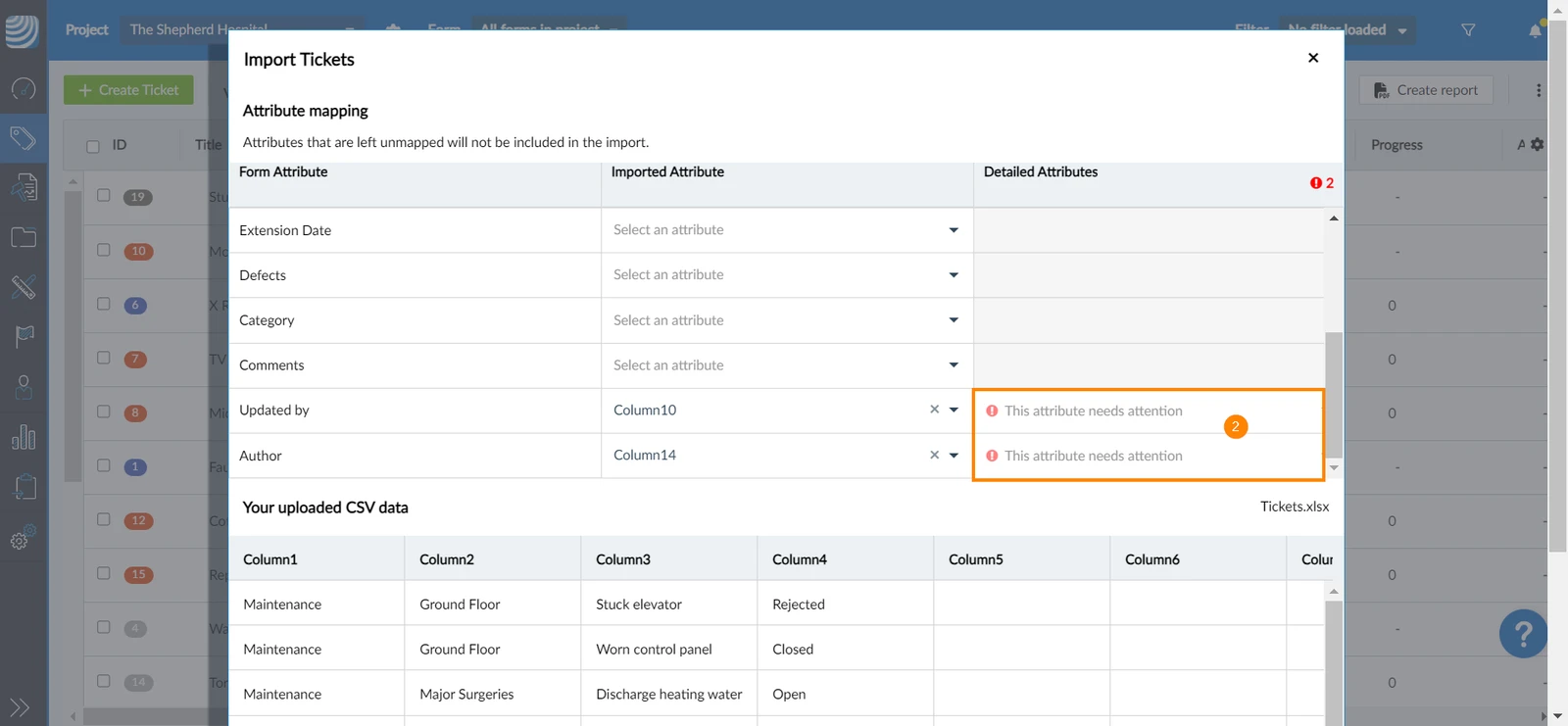Open the Category imported attribute dropdown
1568x726 pixels.
[x=787, y=320]
